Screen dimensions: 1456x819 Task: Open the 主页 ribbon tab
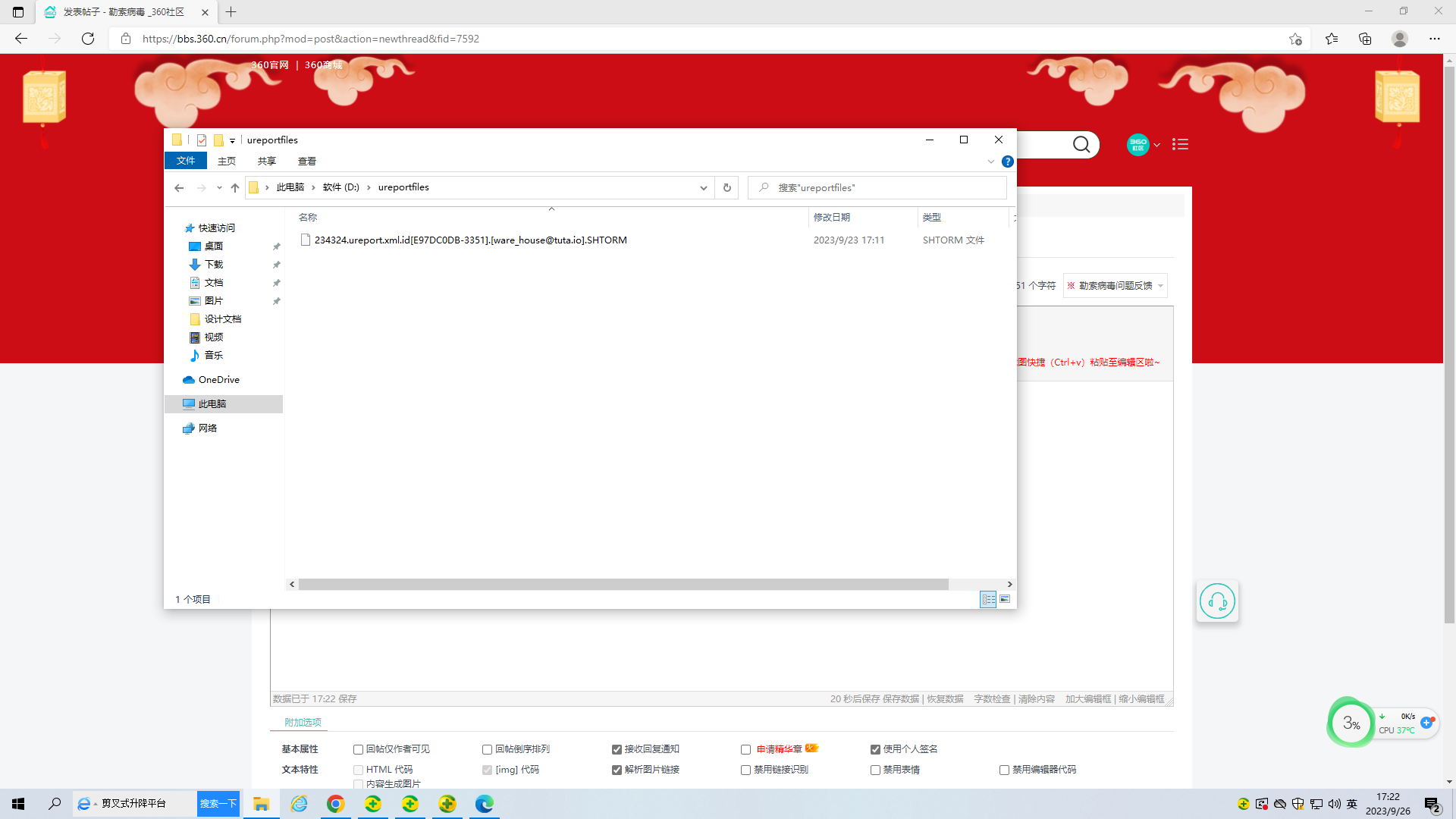pyautogui.click(x=227, y=161)
